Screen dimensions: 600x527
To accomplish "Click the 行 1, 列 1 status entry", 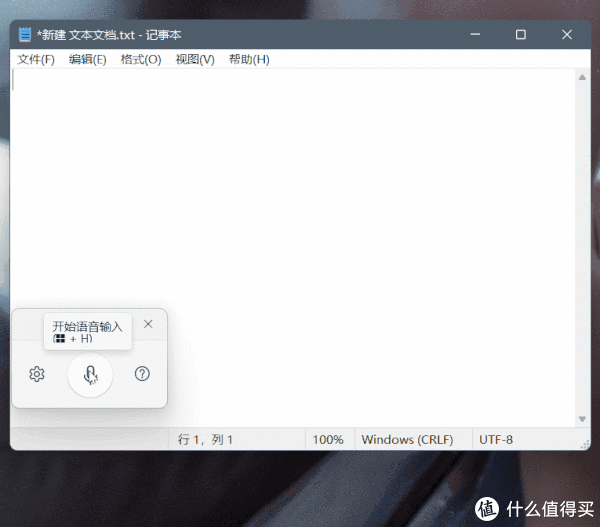I will tap(205, 439).
